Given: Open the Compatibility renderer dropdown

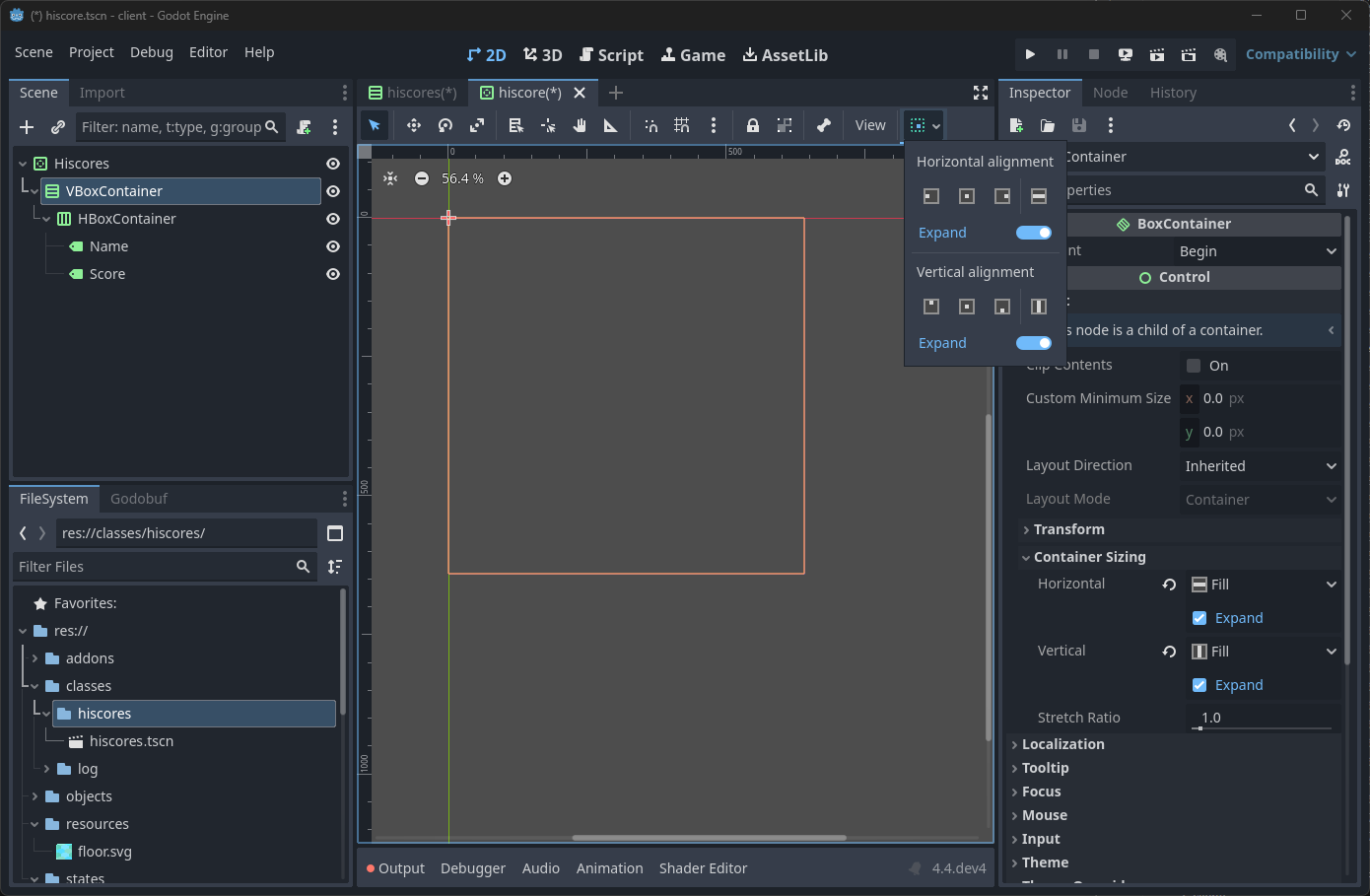Looking at the screenshot, I should tap(1301, 54).
